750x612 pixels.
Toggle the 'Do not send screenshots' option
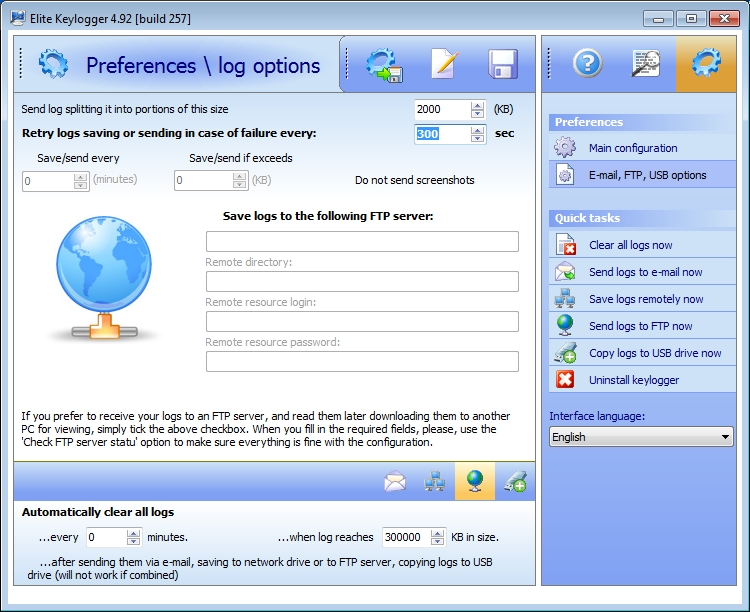pyautogui.click(x=414, y=181)
